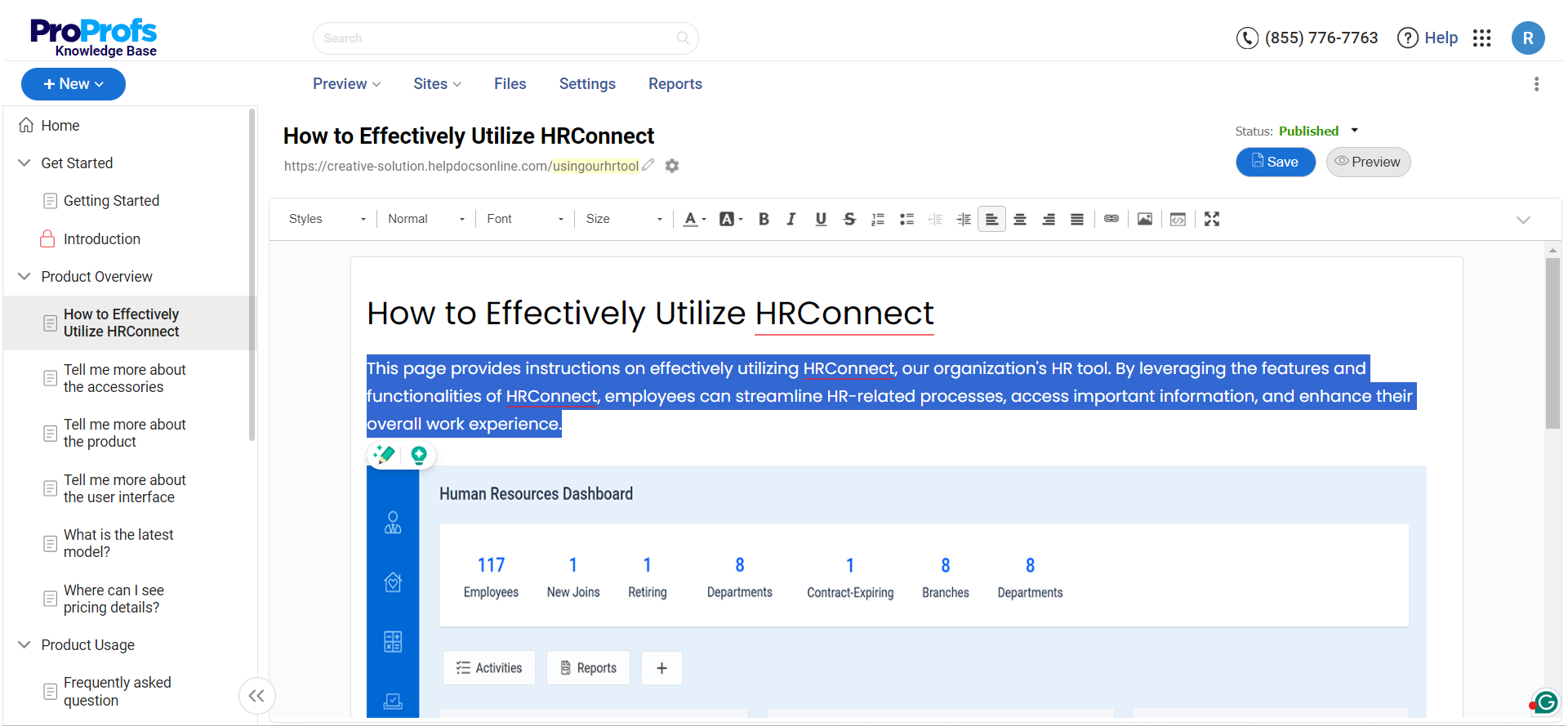Select the How to Effectively Utilize HRConnect page

click(x=121, y=323)
